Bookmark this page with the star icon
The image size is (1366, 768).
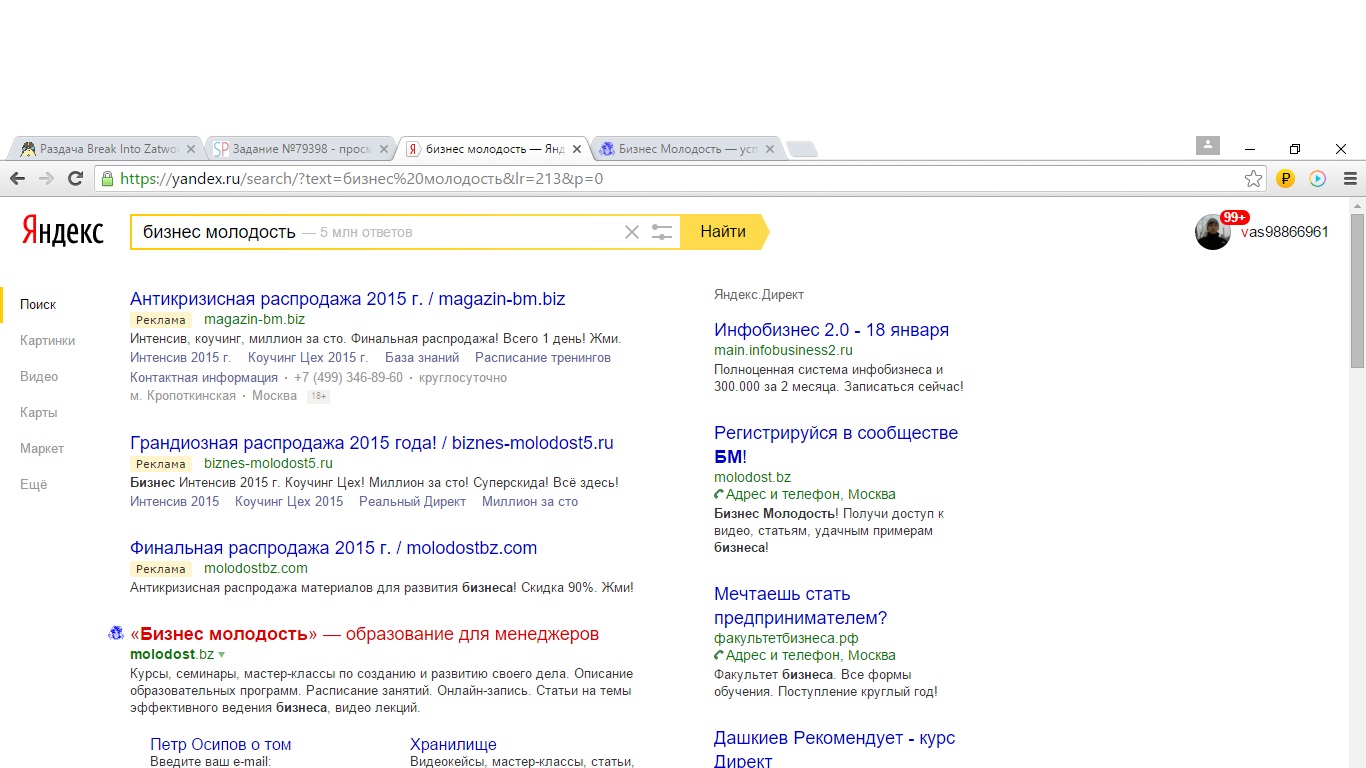pyautogui.click(x=1253, y=179)
